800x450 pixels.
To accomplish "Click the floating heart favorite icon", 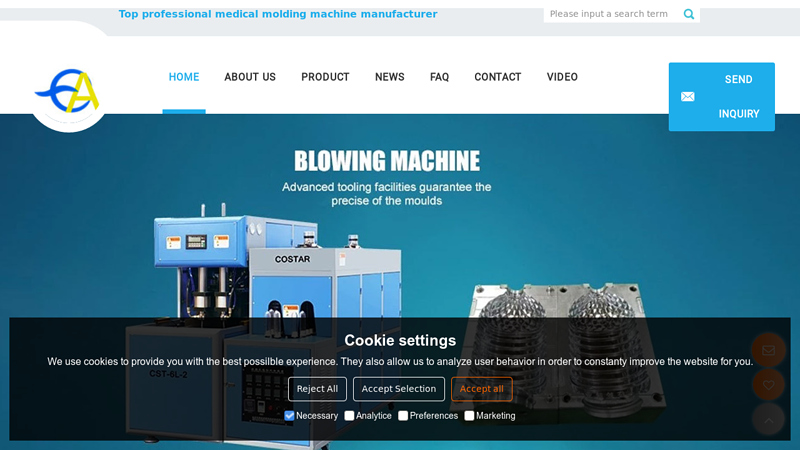I will [768, 385].
